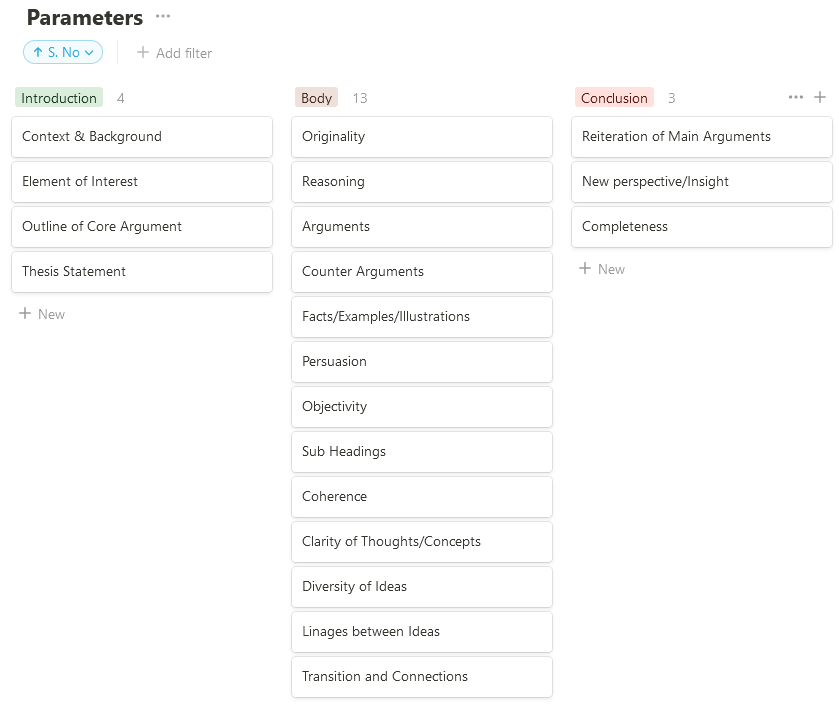Select the Introduction group label

(x=59, y=98)
